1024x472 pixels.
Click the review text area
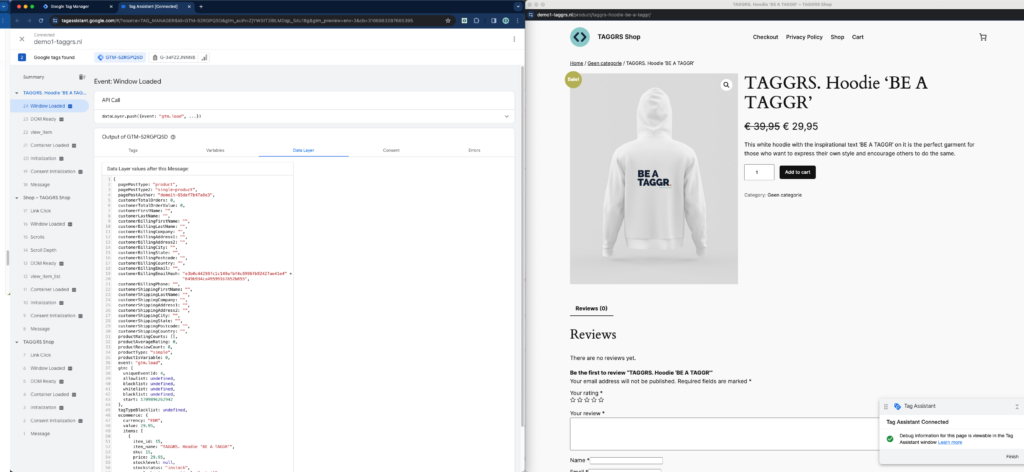click(725, 434)
